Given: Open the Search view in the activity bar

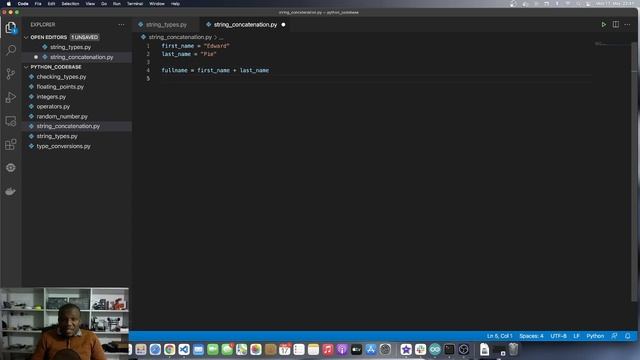Looking at the screenshot, I should point(11,50).
